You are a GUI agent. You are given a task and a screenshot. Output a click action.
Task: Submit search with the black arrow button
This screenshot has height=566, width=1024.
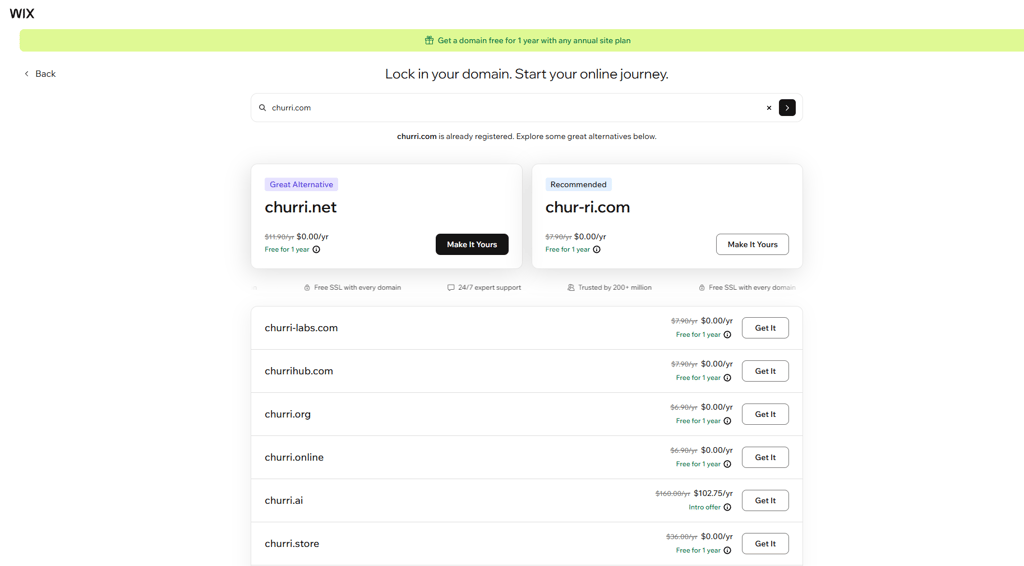pos(787,108)
